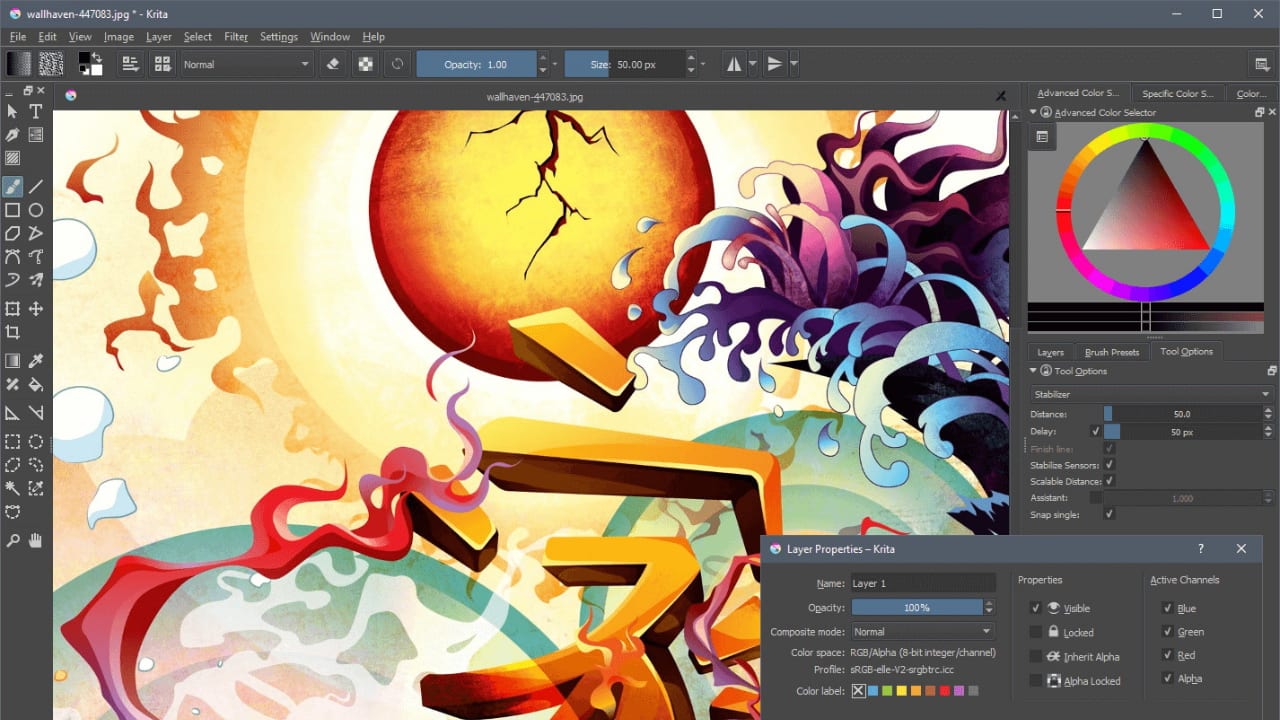Click the Layer Properties help button
This screenshot has width=1280, height=720.
(1201, 549)
